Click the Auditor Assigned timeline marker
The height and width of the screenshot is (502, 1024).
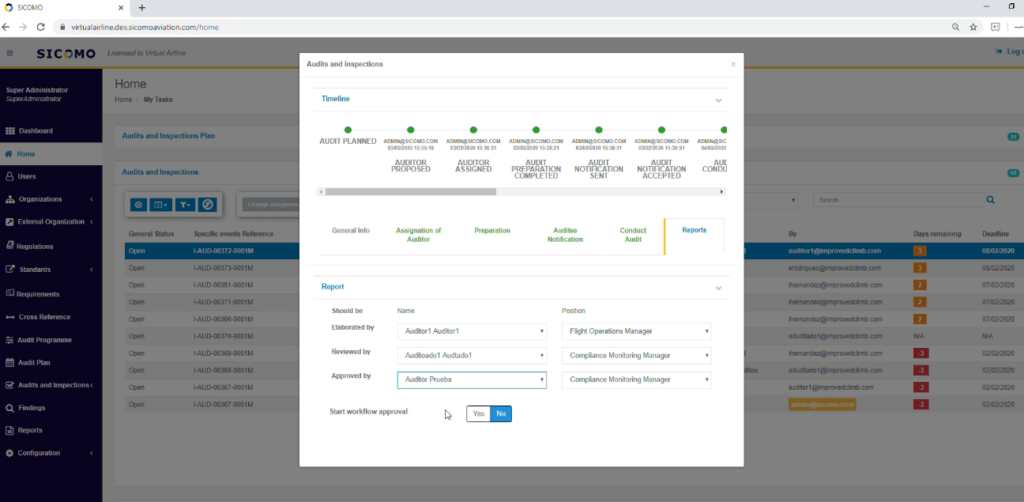tap(473, 130)
